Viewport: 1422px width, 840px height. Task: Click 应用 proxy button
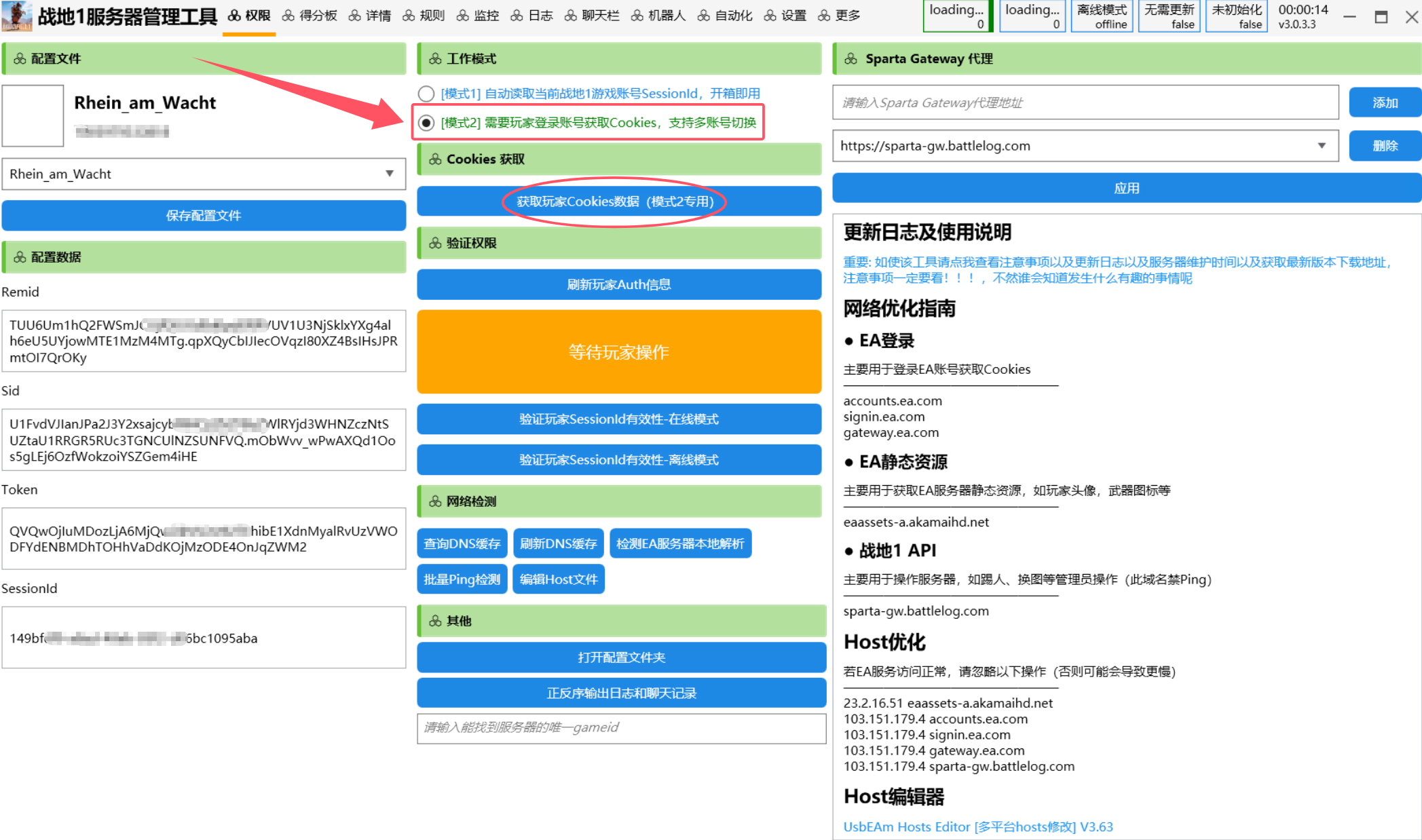coord(1127,188)
